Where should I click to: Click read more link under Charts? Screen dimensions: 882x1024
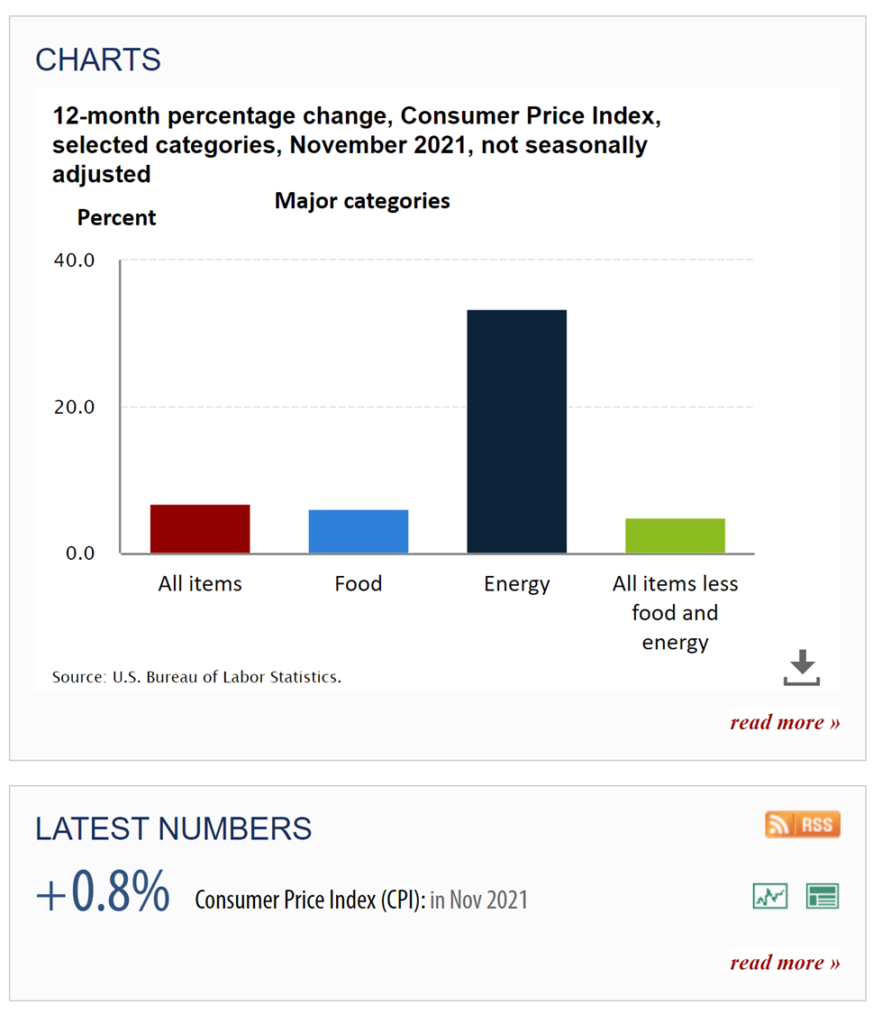[785, 722]
